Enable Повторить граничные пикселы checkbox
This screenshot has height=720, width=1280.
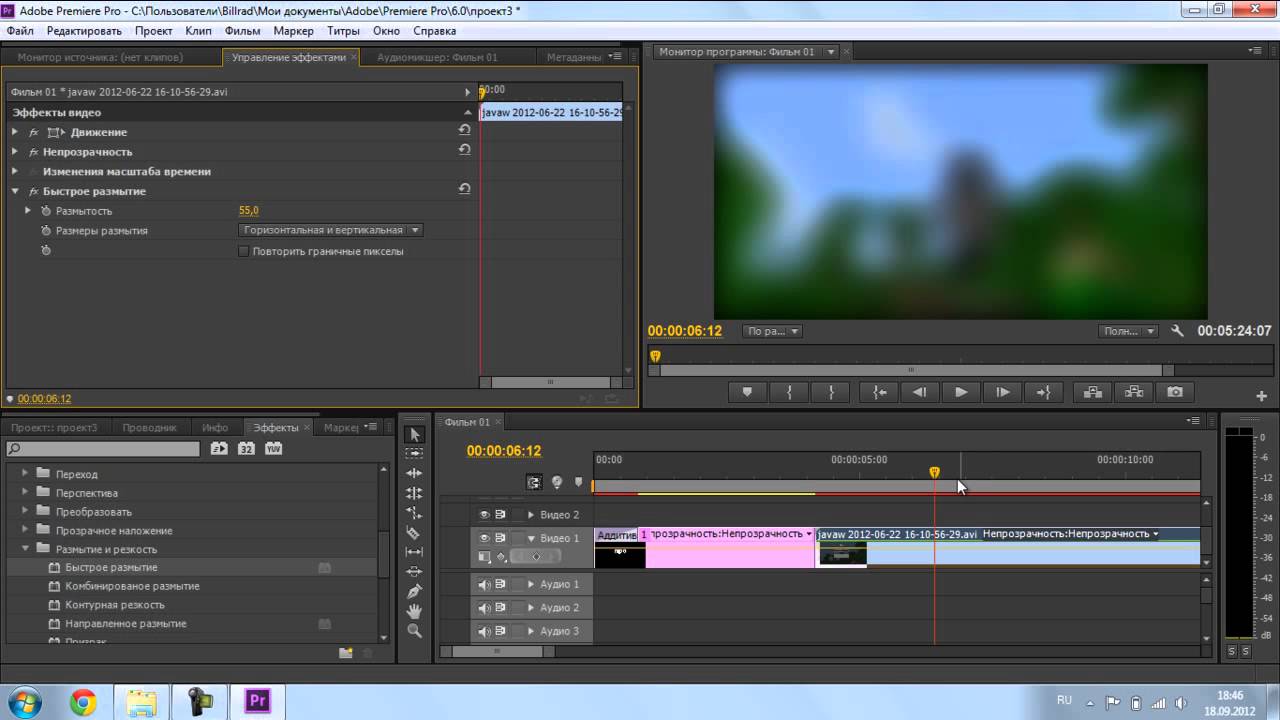(243, 251)
